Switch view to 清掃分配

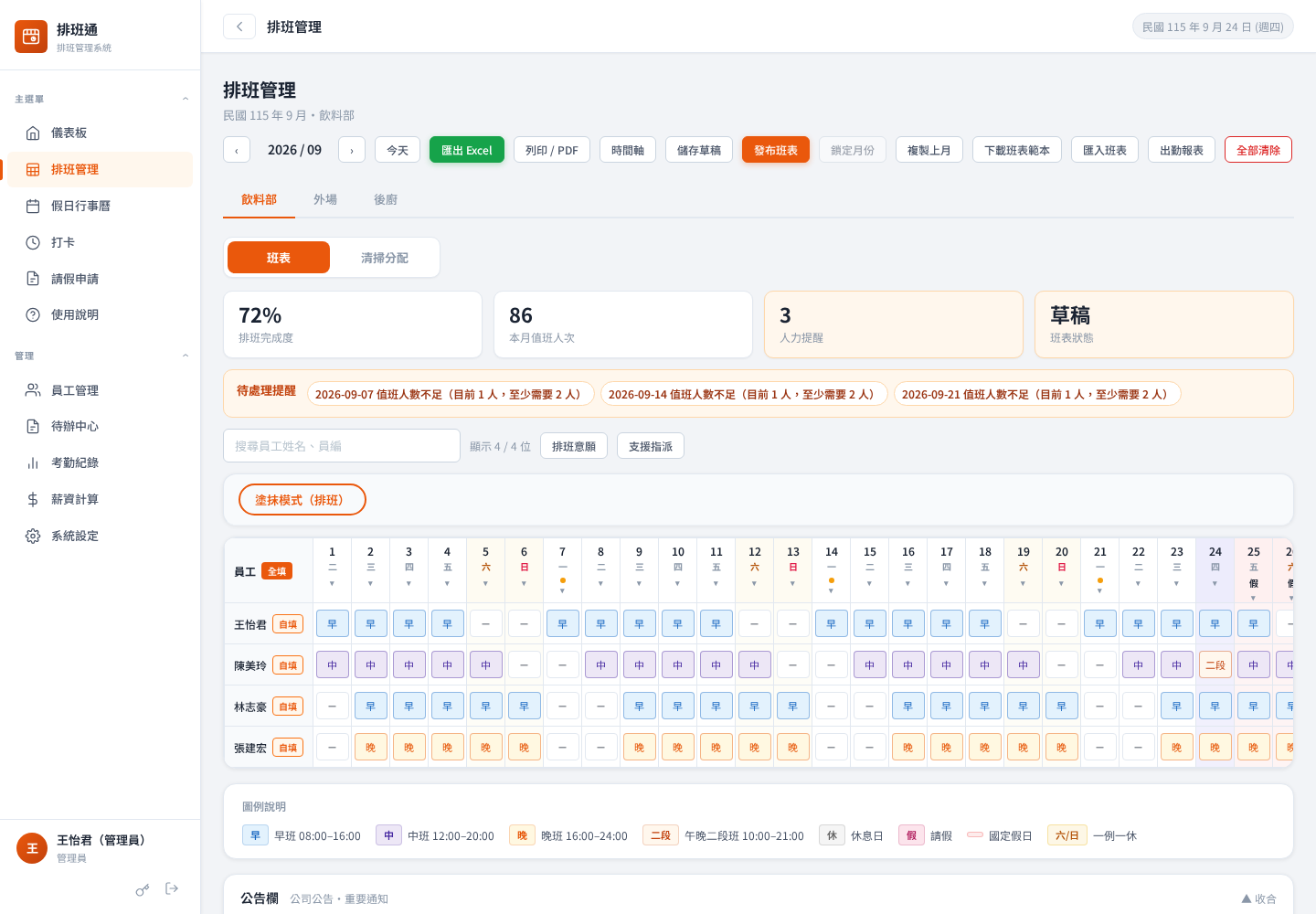[385, 258]
